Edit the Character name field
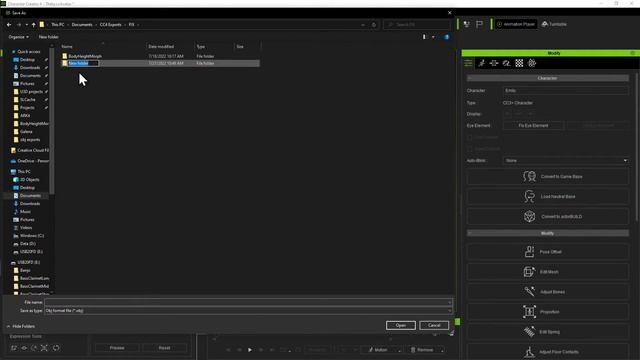640x360 pixels. click(x=566, y=91)
